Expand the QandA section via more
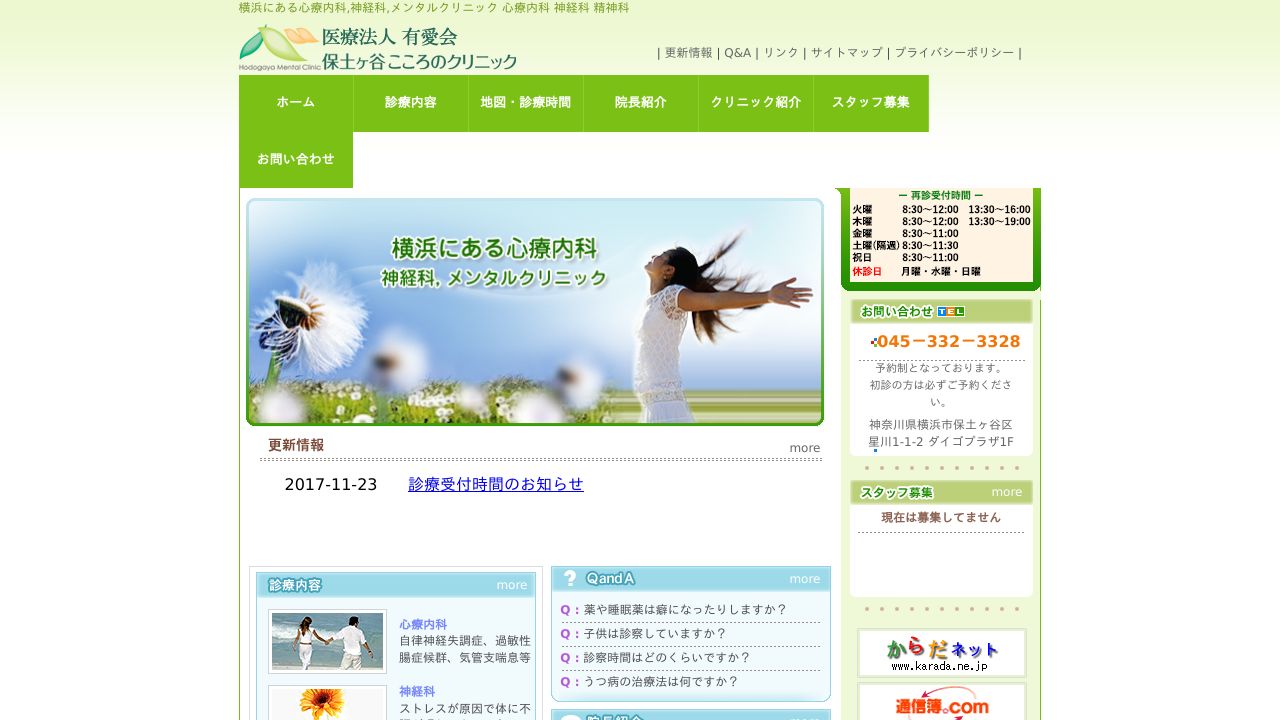 [804, 578]
